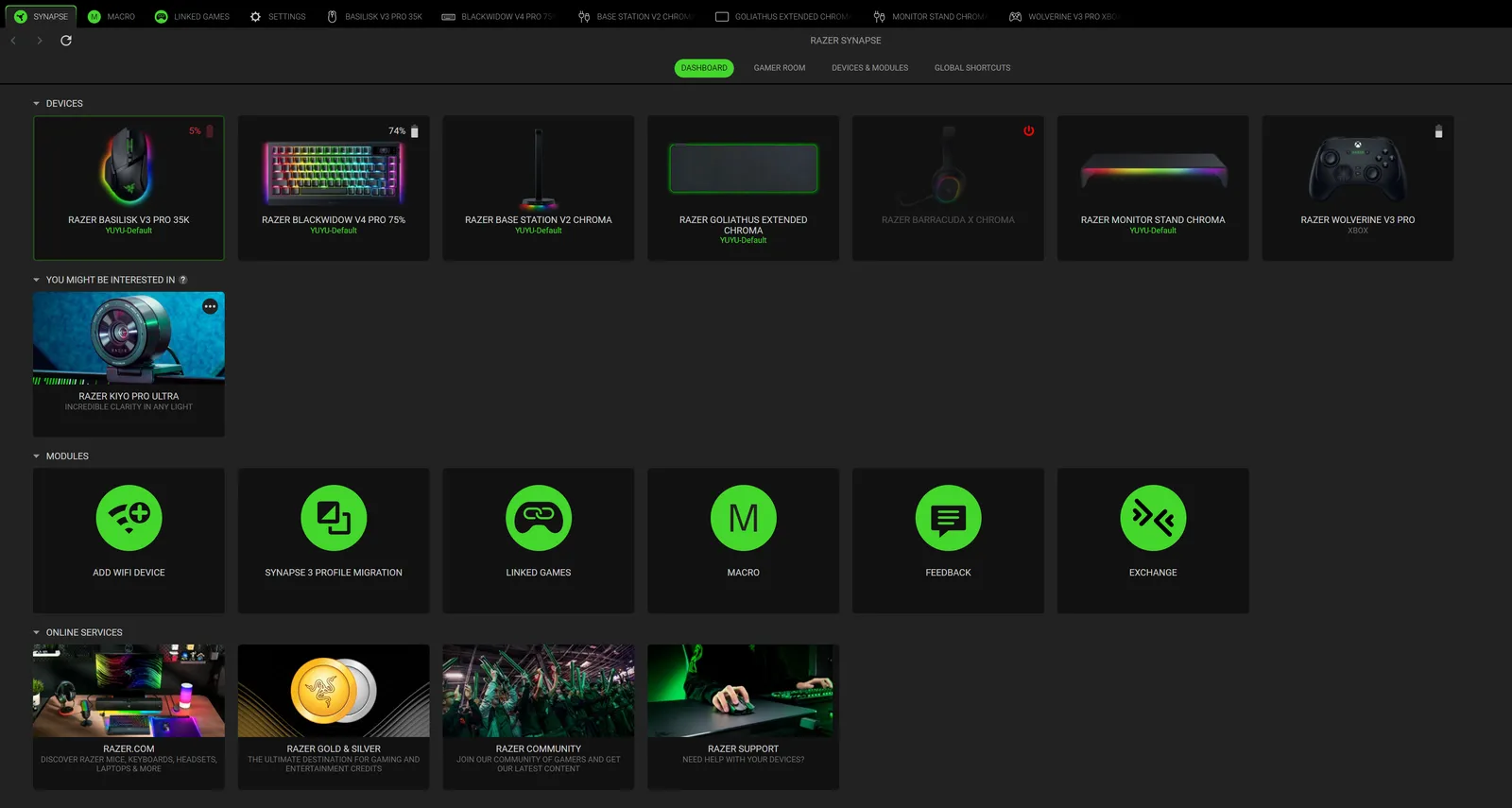Collapse the Devices section
Image resolution: width=1512 pixels, height=808 pixels.
37,104
